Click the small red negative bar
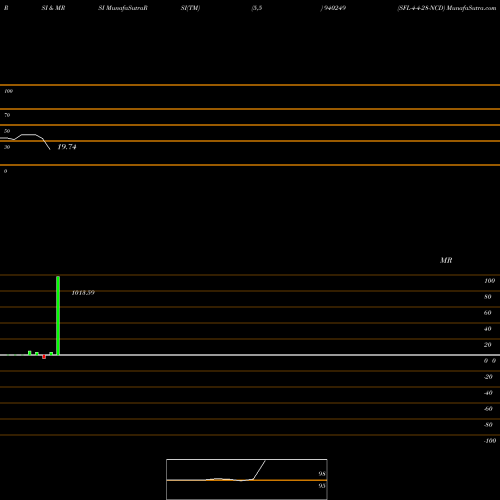The height and width of the screenshot is (500, 500). (44, 357)
